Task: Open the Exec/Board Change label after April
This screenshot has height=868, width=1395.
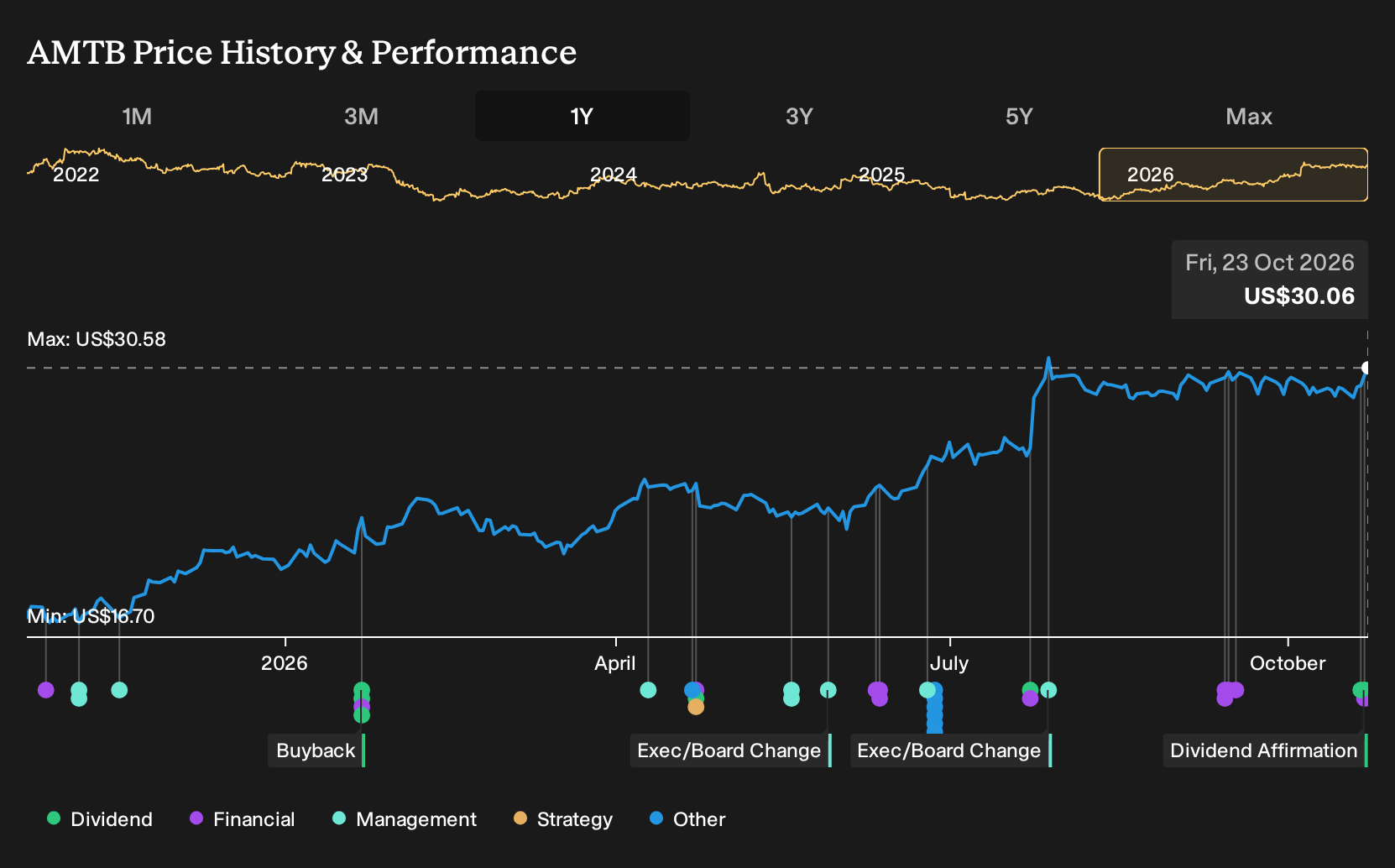Action: tap(730, 750)
